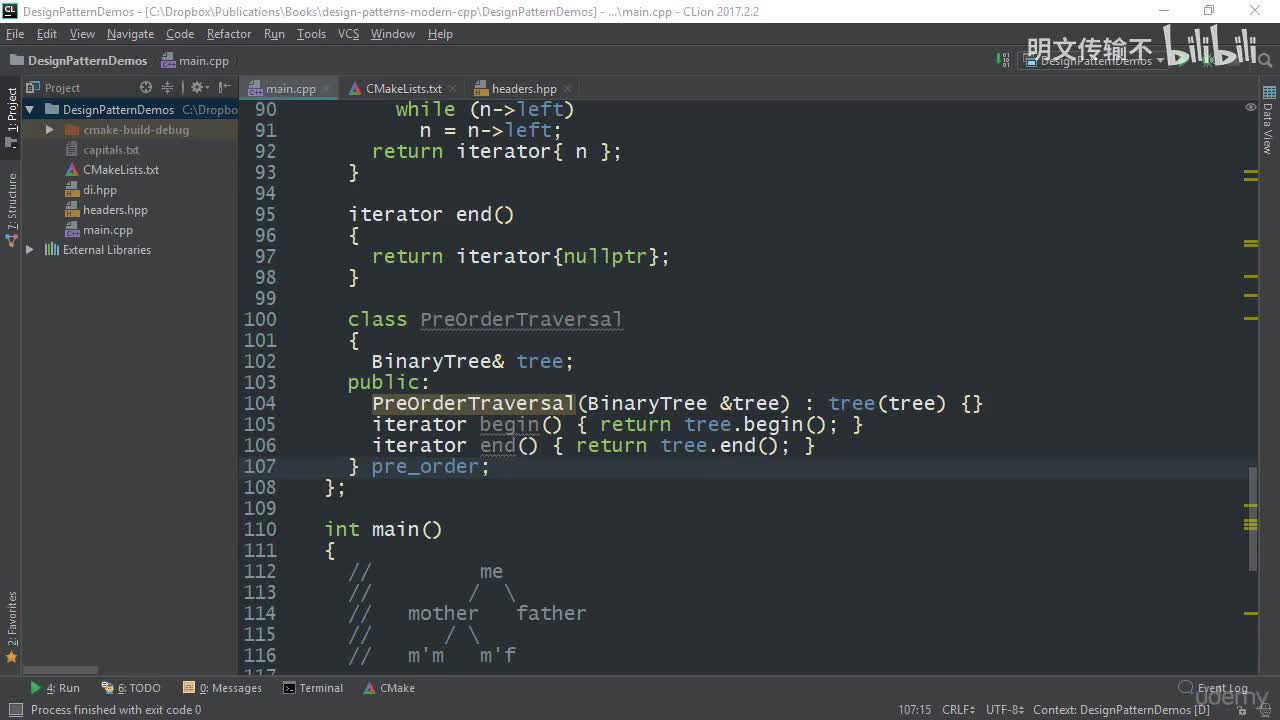Select di.hpp in the project tree
Viewport: 1280px width, 720px height.
pos(100,190)
